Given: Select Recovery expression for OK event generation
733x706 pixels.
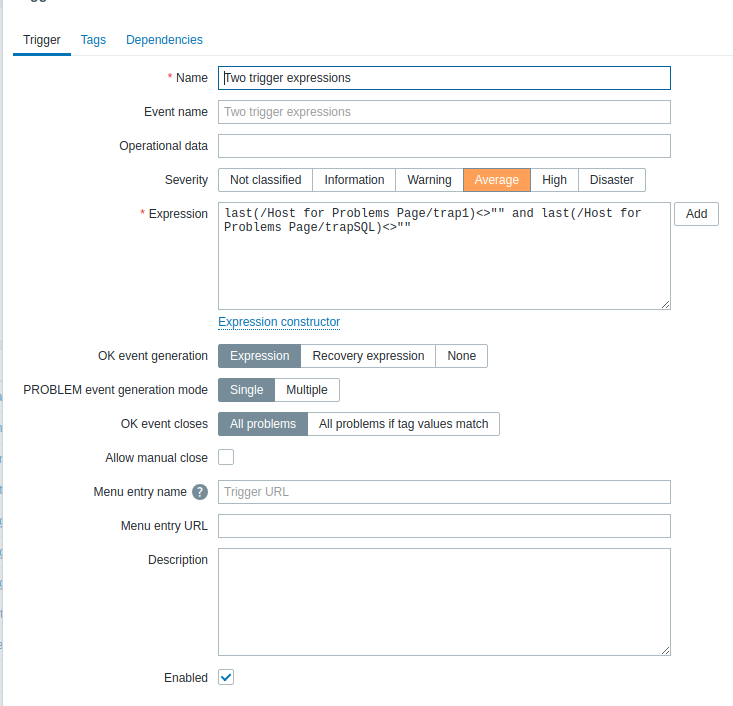Looking at the screenshot, I should (x=368, y=356).
